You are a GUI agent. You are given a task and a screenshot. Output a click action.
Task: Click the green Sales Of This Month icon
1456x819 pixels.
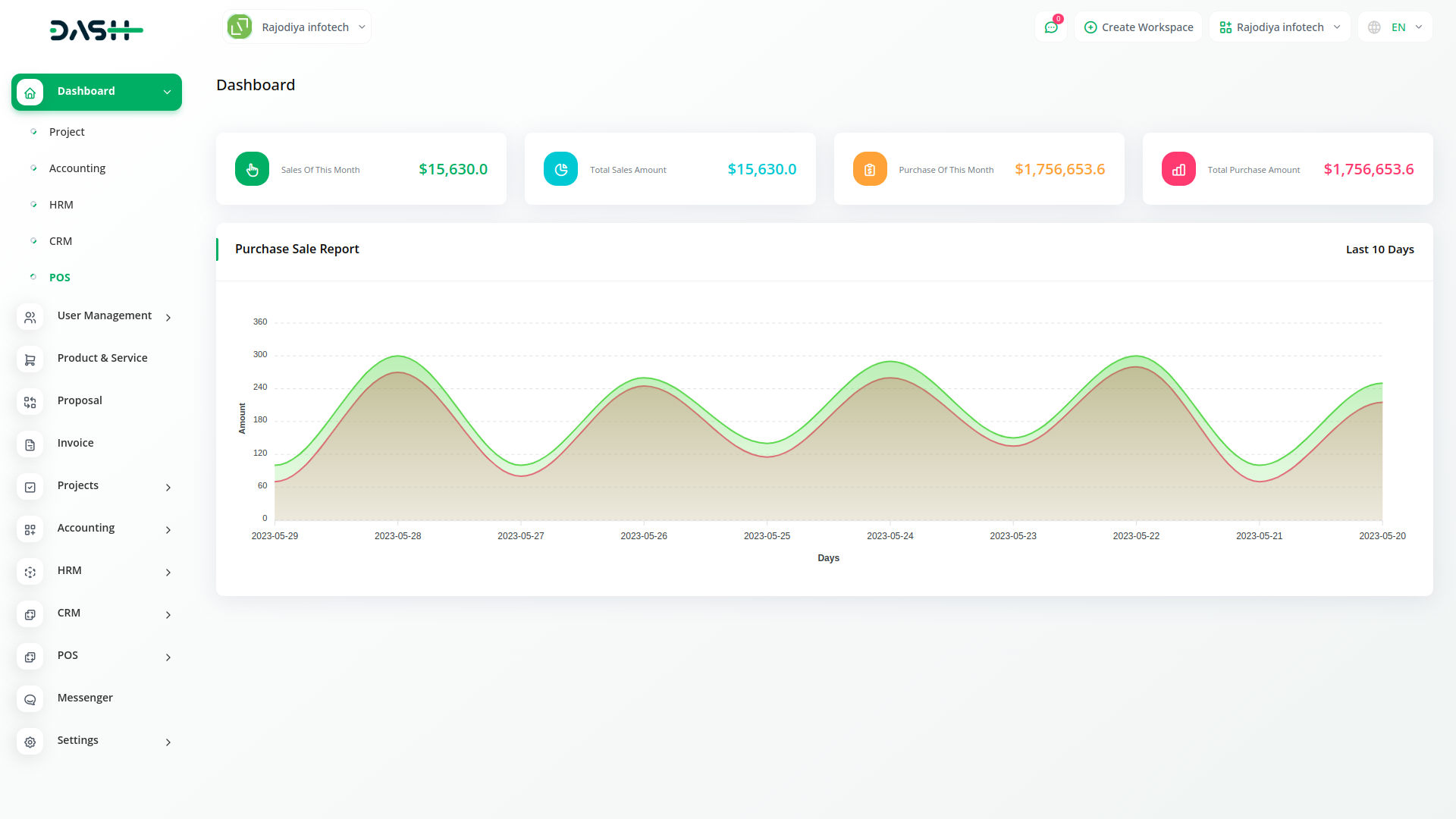point(252,168)
